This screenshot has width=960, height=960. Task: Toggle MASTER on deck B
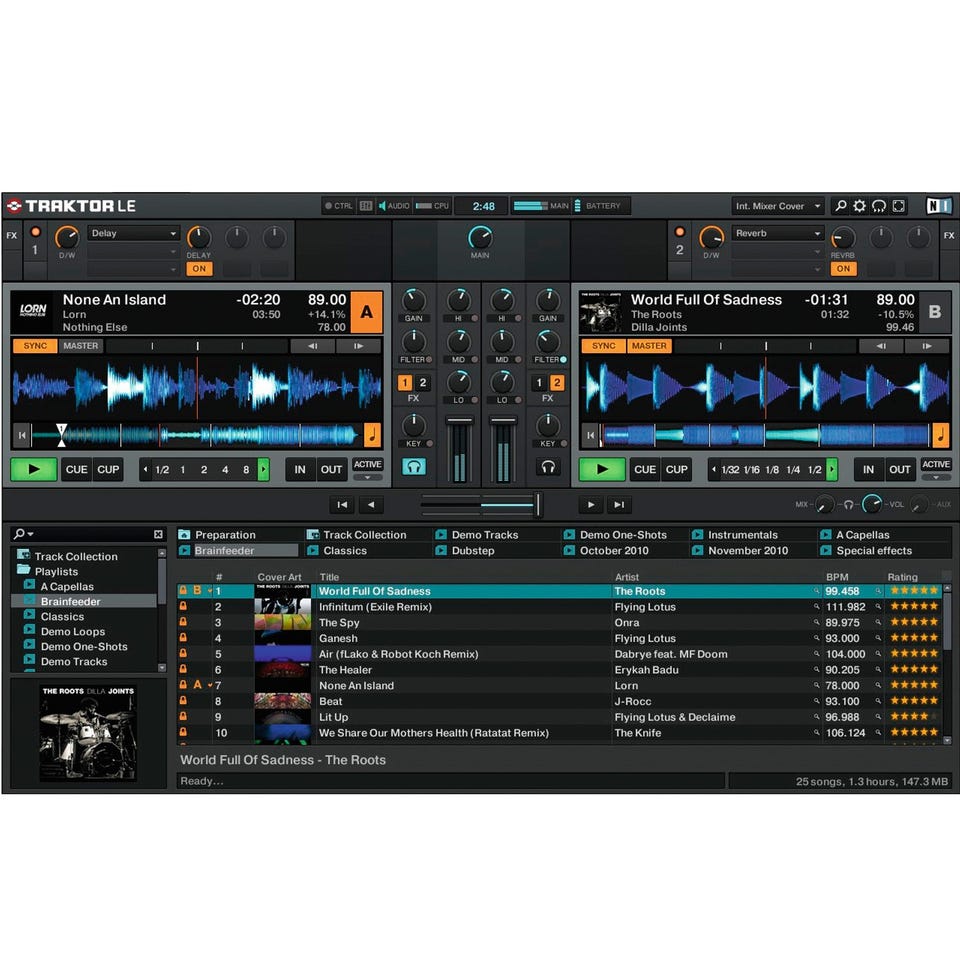pyautogui.click(x=649, y=346)
